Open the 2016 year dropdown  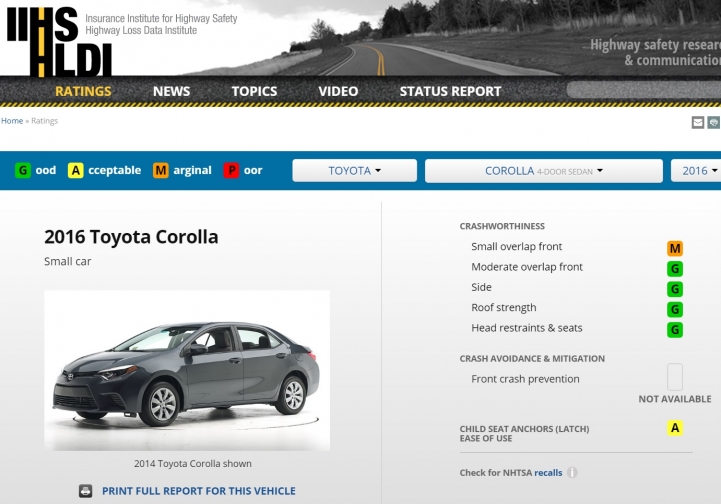click(x=696, y=171)
